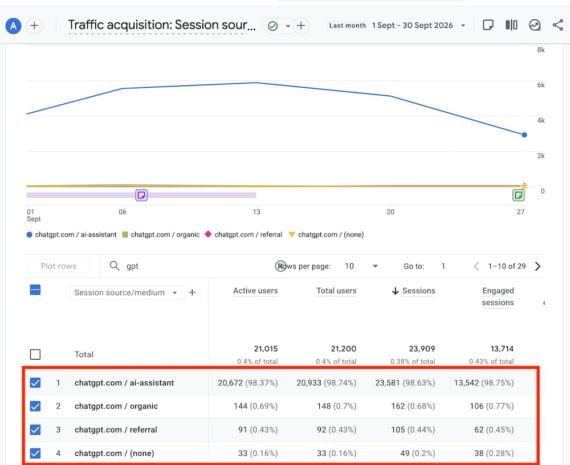Uncheck the chatgpt.com / ai-assistant row
This screenshot has width=570, height=465.
[35, 382]
